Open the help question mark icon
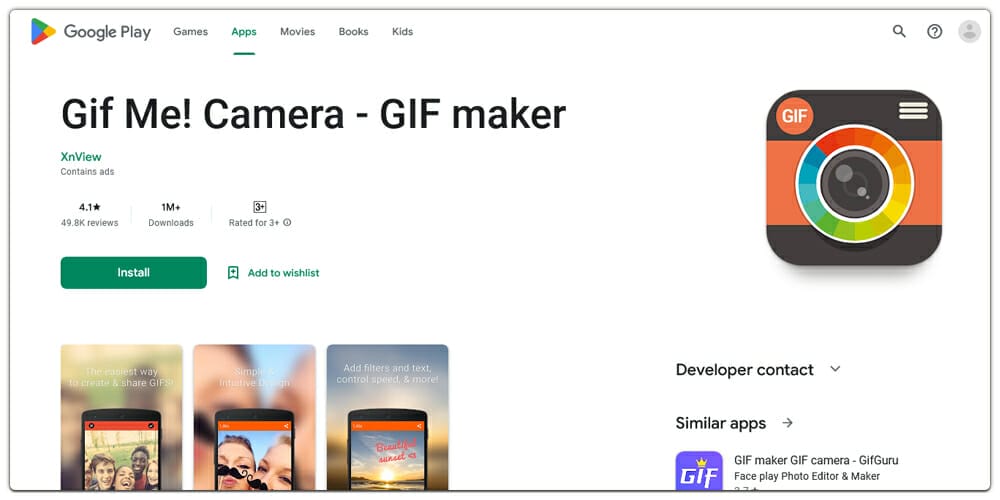Screen dimensions: 1000x500 [x=934, y=31]
